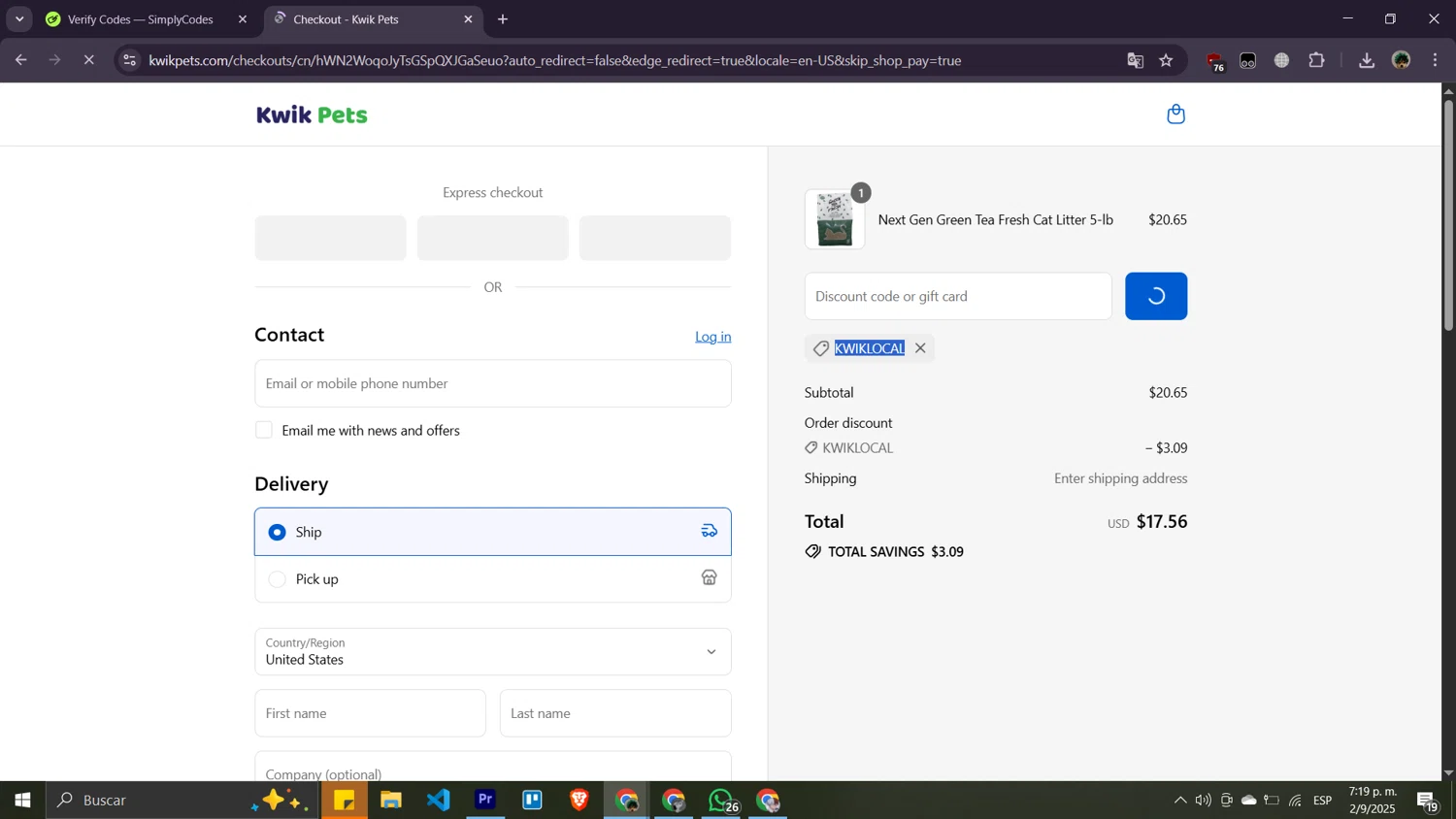
Task: Click the third express checkout placeholder button
Action: click(654, 238)
